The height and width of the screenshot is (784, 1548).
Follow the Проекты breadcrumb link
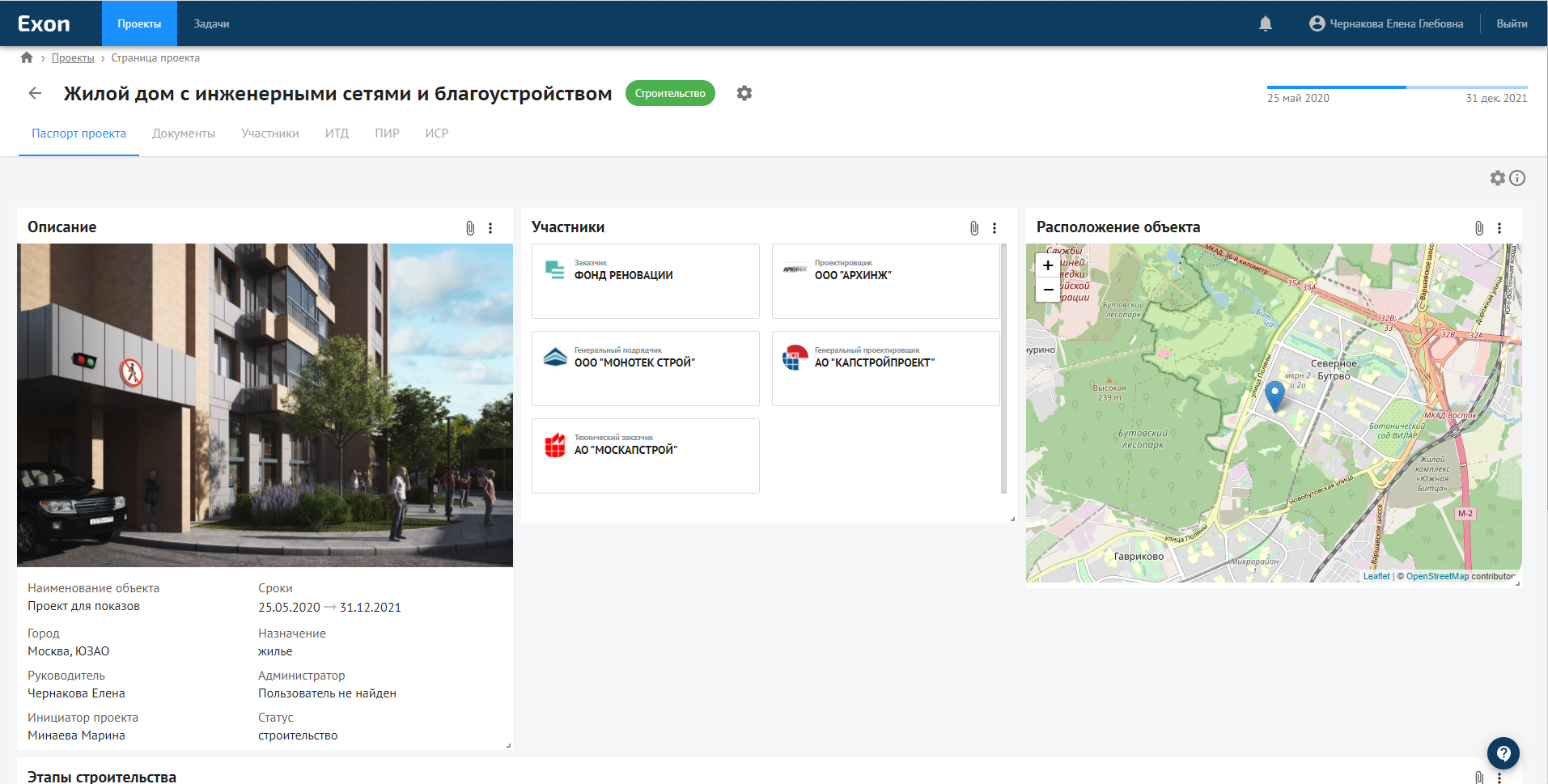[73, 57]
